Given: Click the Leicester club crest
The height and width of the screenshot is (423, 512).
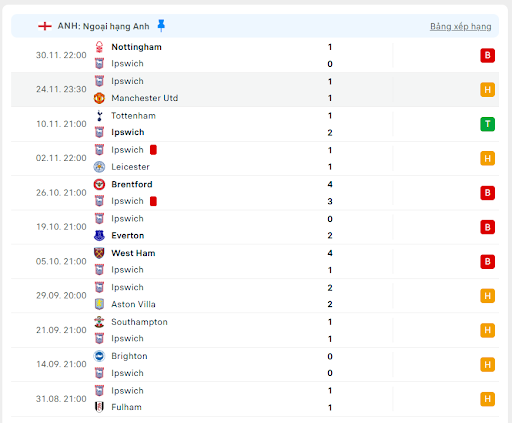Looking at the screenshot, I should 99,167.
